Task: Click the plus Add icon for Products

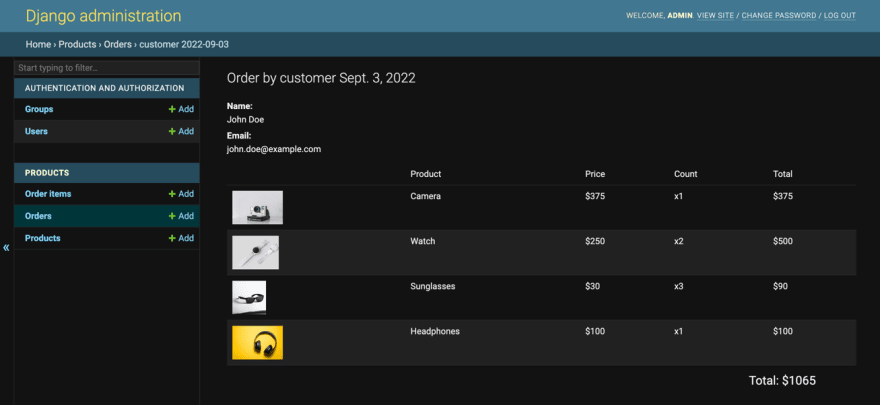Action: (x=181, y=238)
